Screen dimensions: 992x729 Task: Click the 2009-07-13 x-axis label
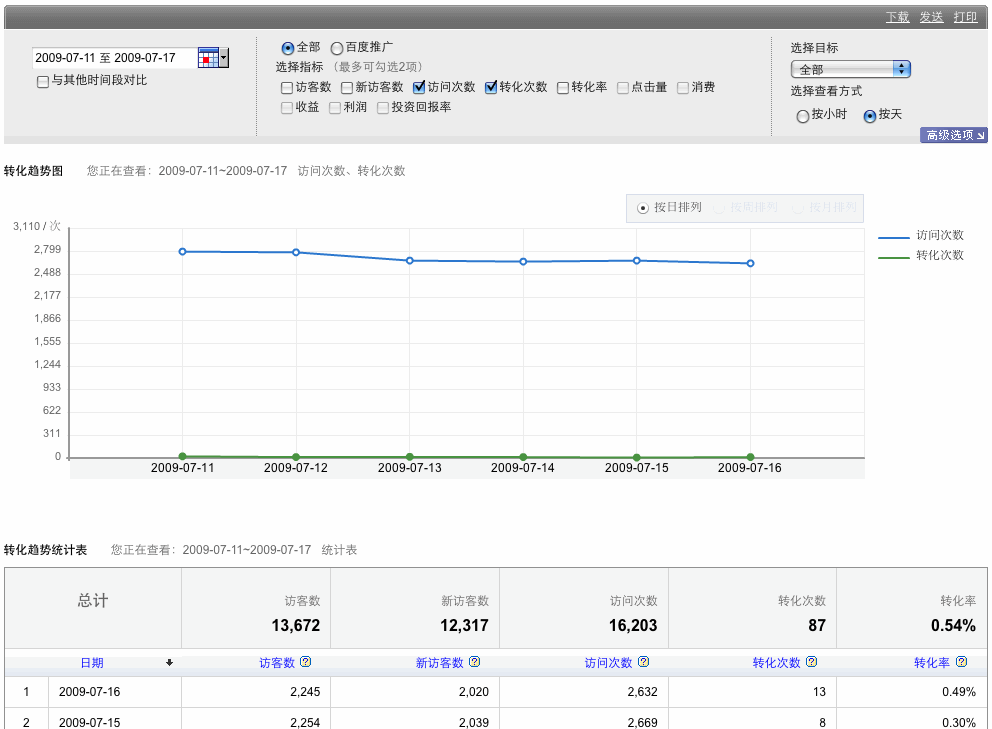pos(409,468)
